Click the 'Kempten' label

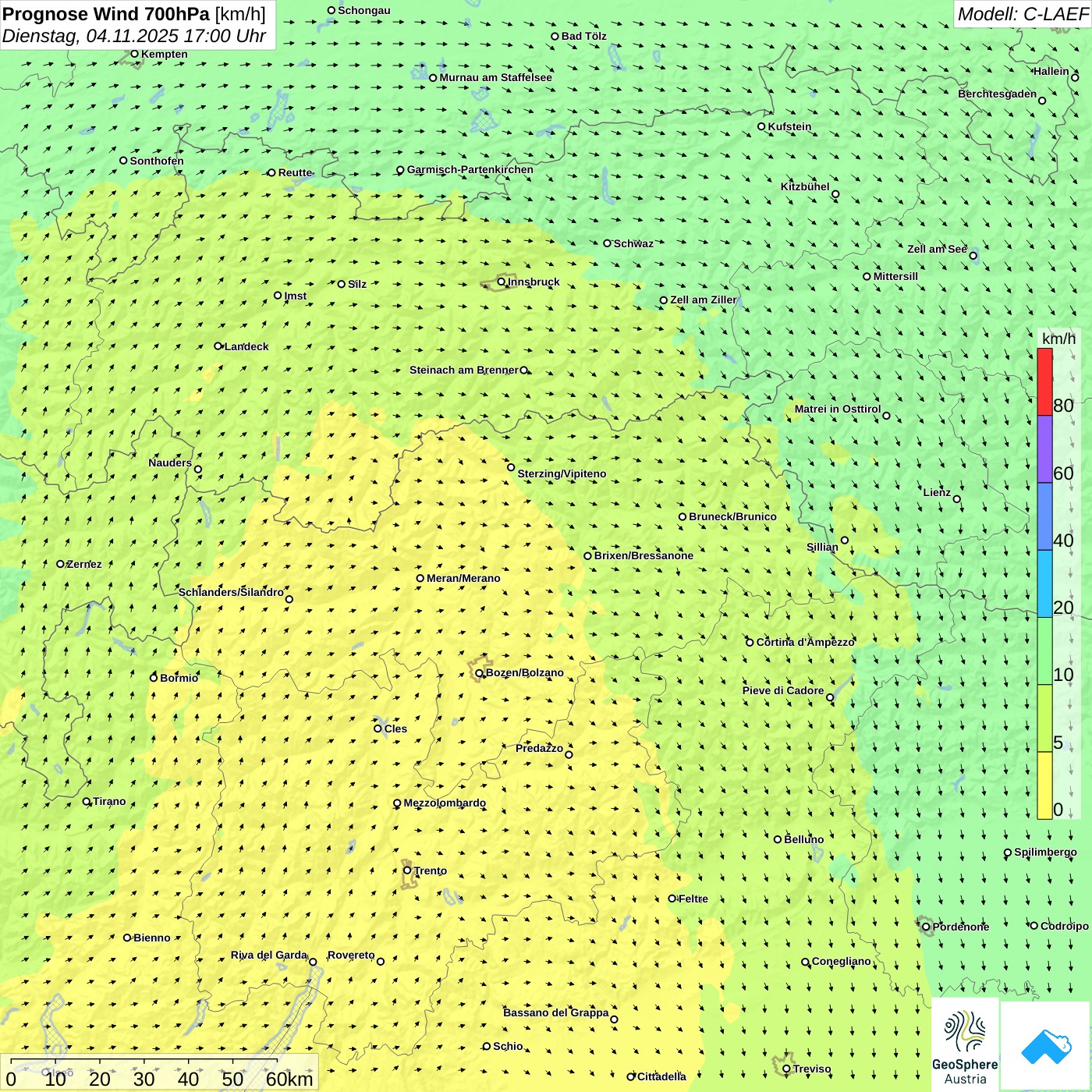(164, 54)
